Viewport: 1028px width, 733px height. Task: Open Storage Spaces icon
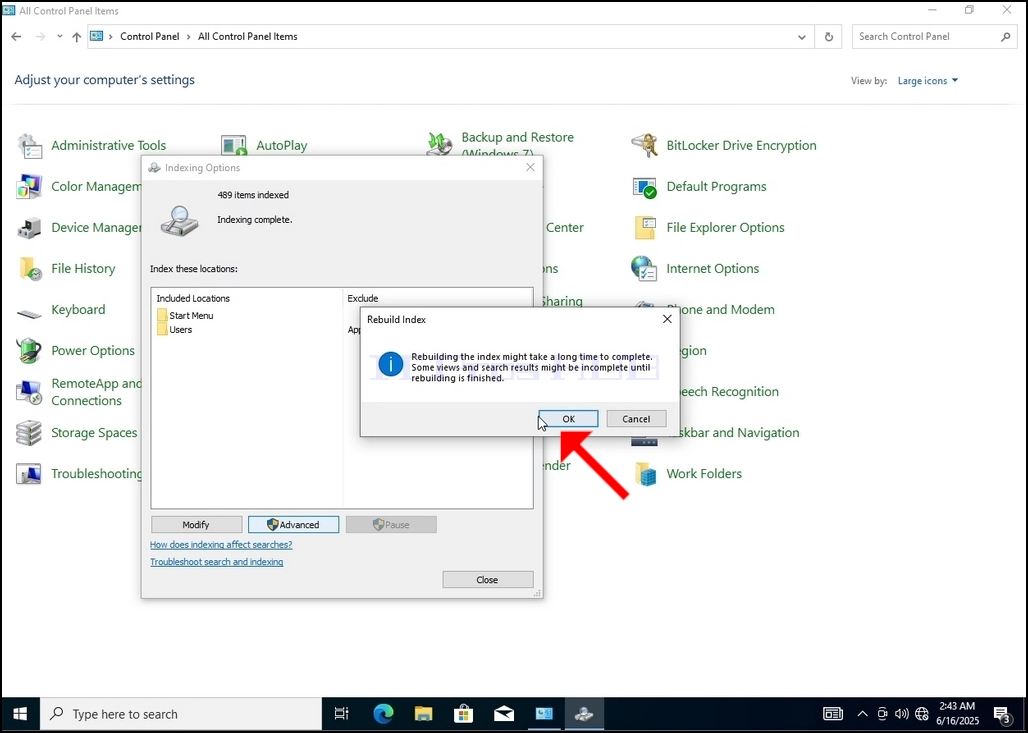(30, 433)
